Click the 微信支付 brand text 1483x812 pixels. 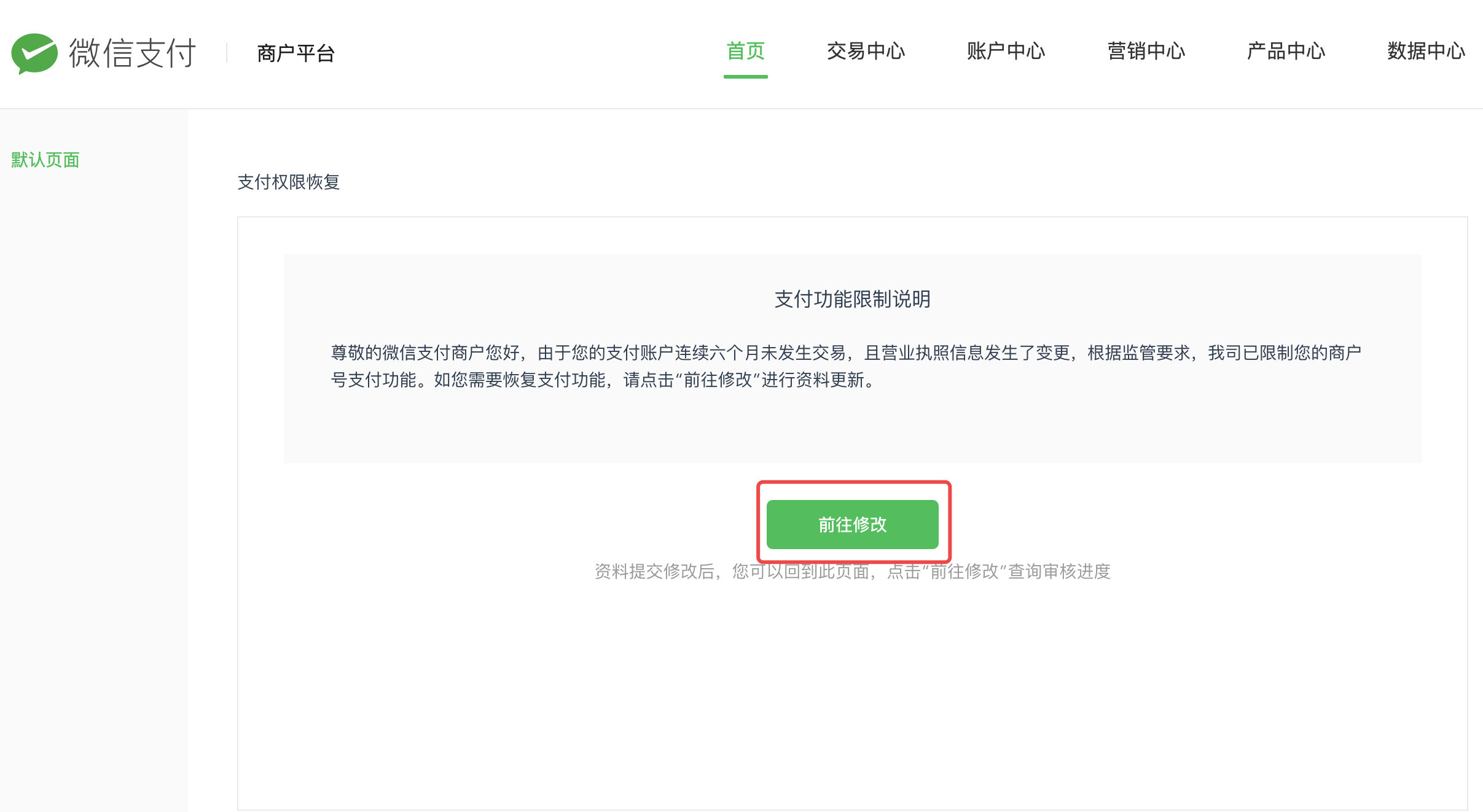tap(133, 53)
